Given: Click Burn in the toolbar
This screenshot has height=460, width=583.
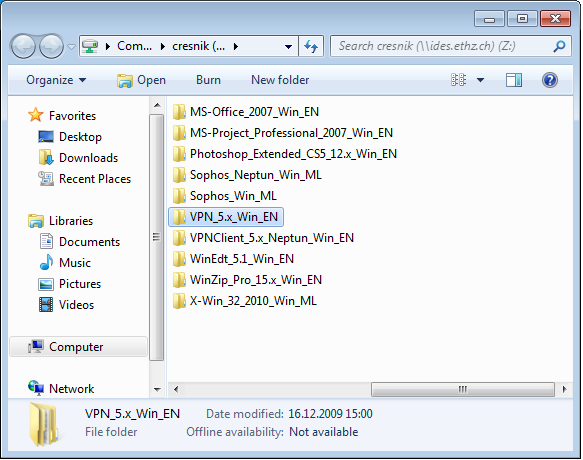Looking at the screenshot, I should (208, 80).
